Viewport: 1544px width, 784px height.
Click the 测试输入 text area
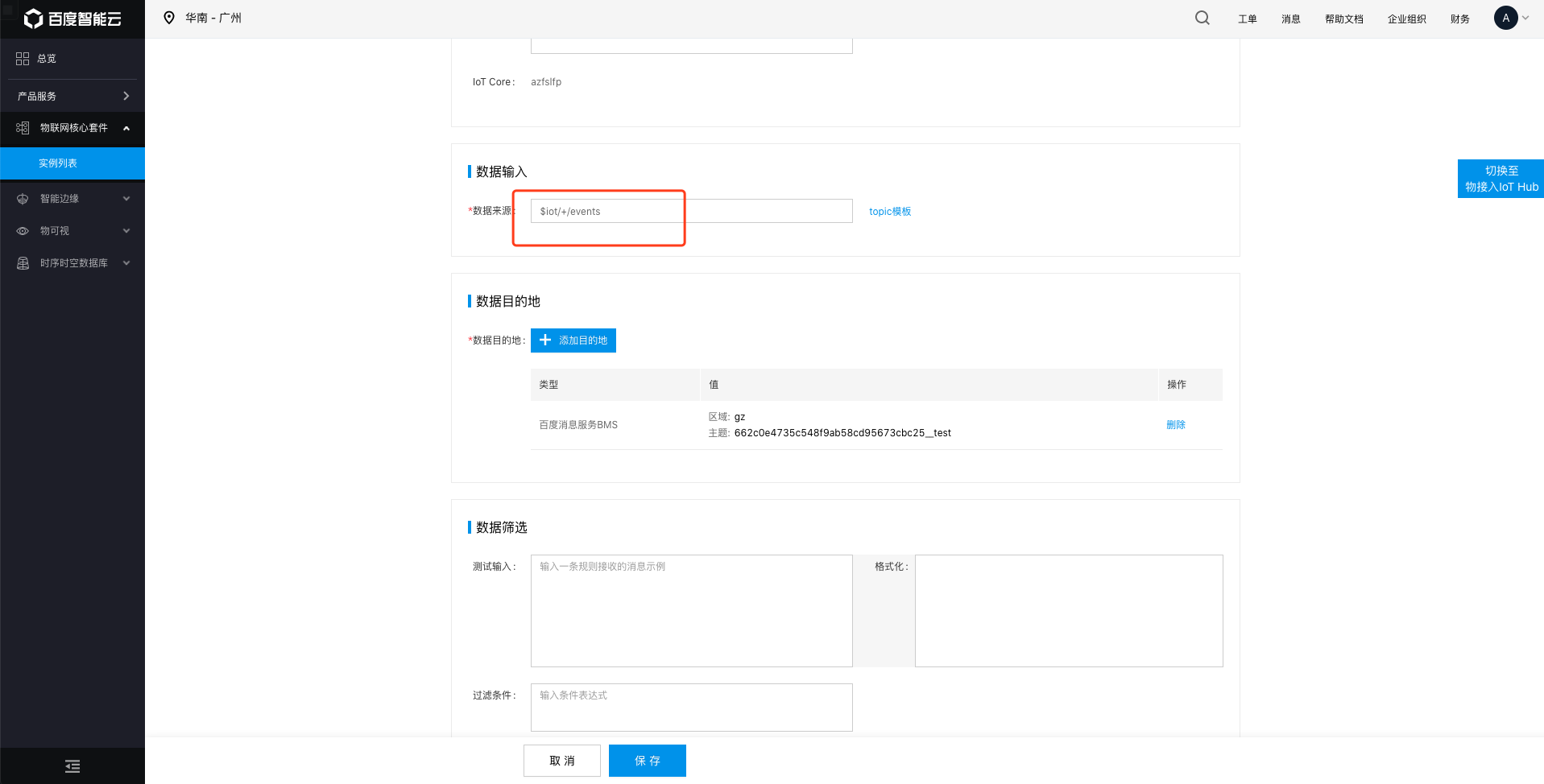pyautogui.click(x=691, y=611)
